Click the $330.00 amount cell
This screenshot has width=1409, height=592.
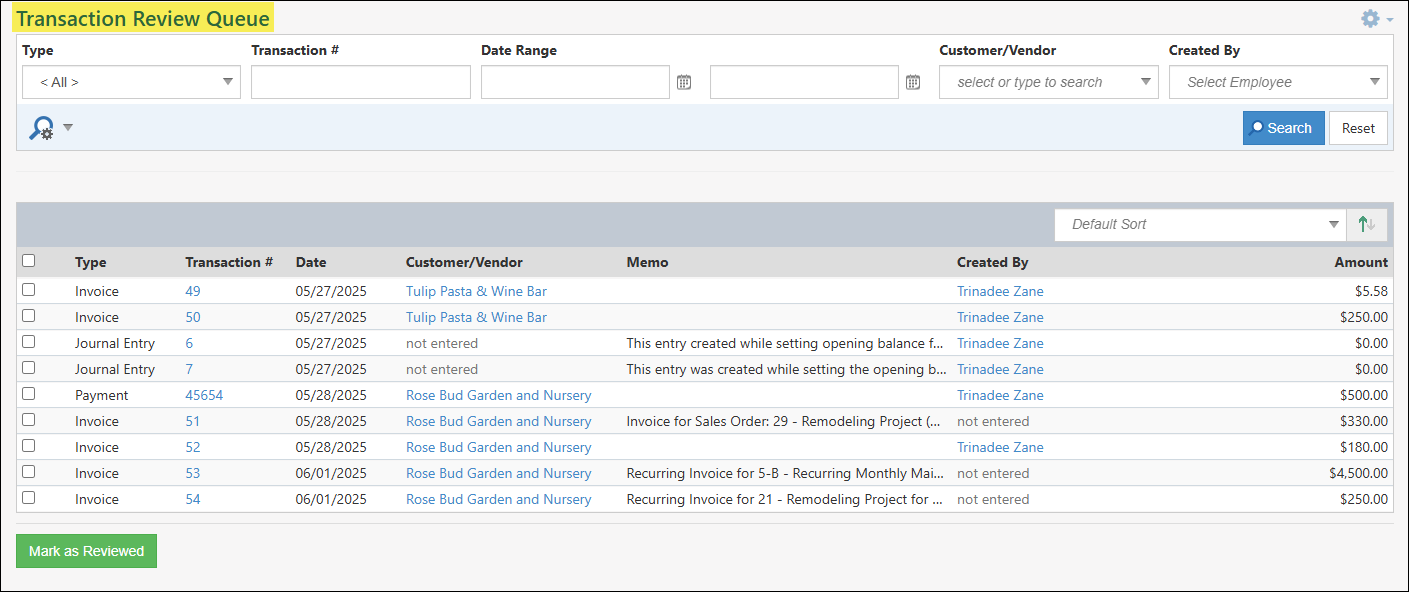click(1364, 421)
